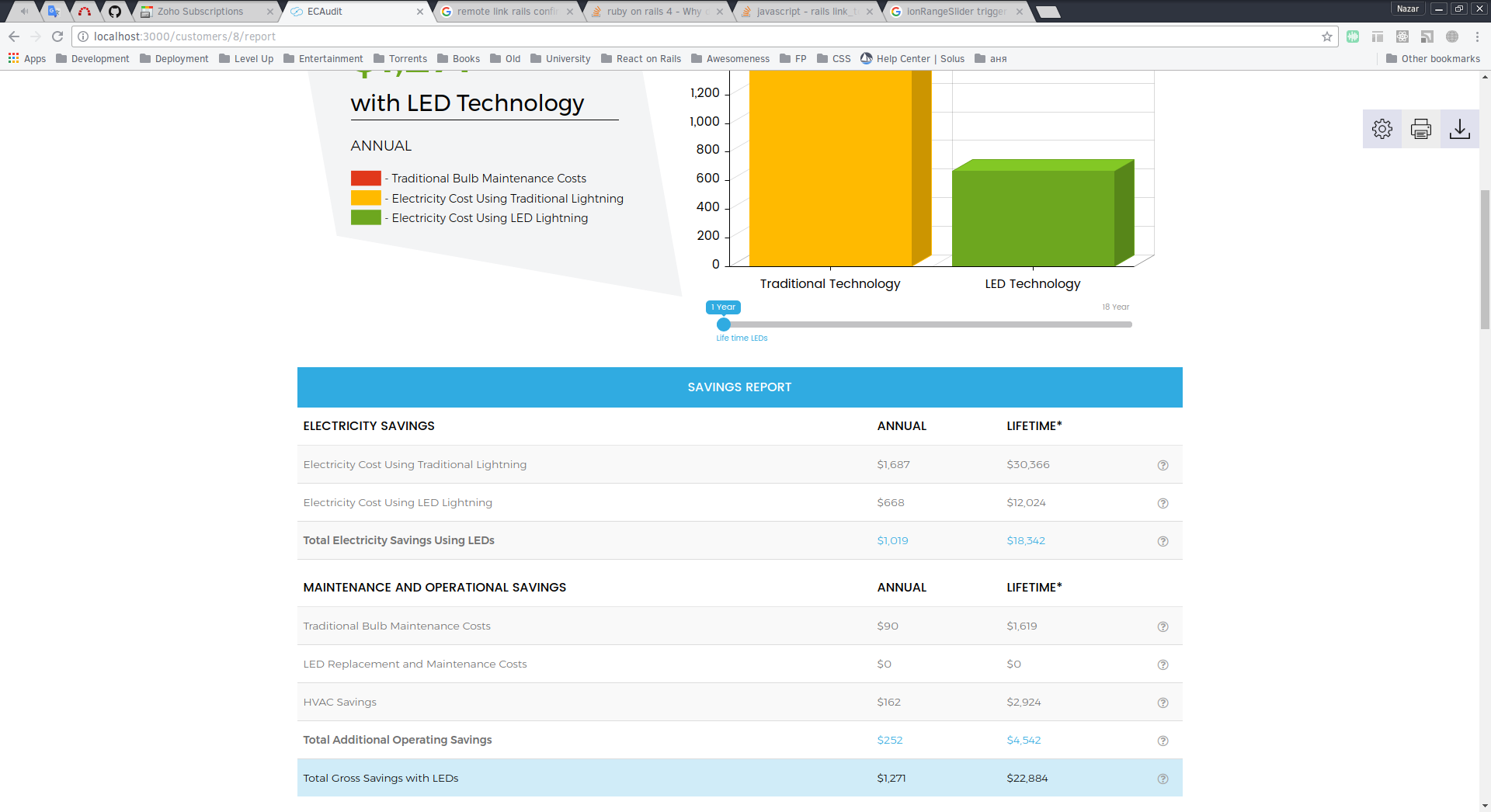
Task: Click help icon for Traditional Bulb Maintenance Costs row
Action: coord(1163,626)
